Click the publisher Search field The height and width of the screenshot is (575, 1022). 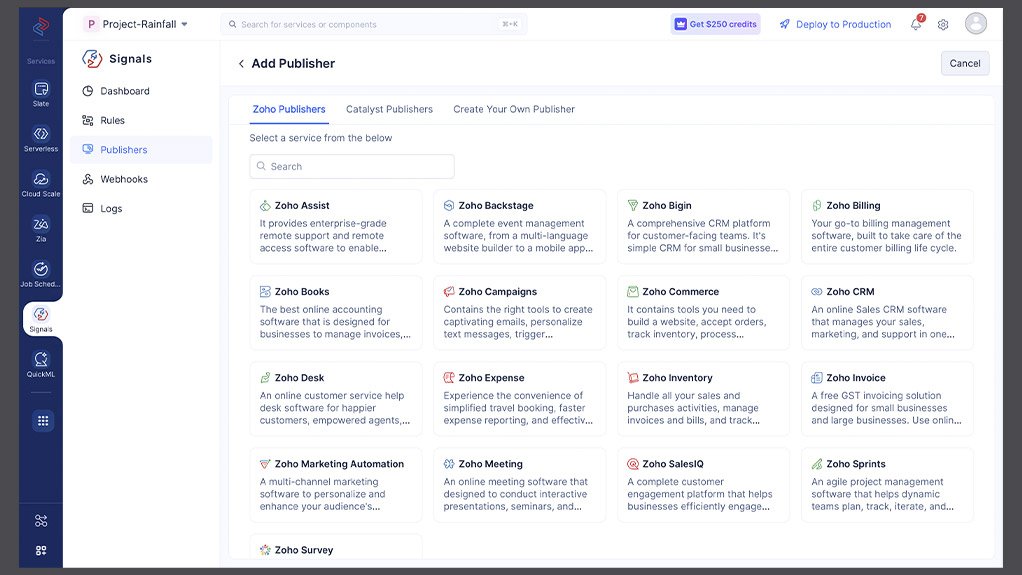(x=352, y=166)
